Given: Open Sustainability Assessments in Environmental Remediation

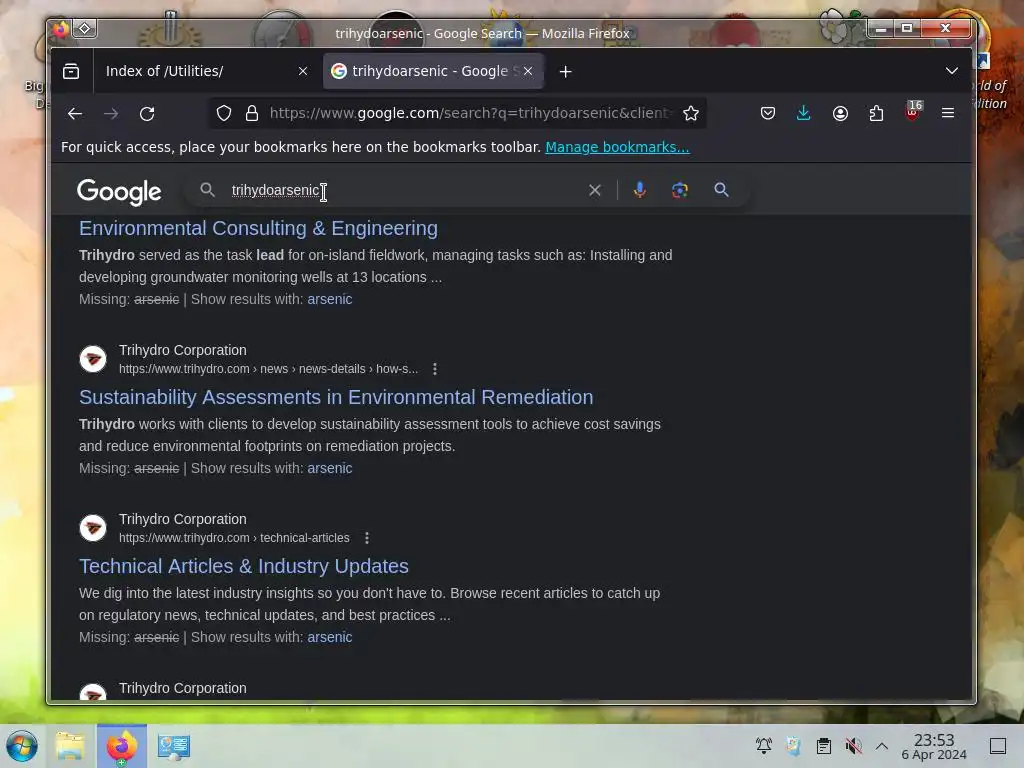Looking at the screenshot, I should click(336, 397).
